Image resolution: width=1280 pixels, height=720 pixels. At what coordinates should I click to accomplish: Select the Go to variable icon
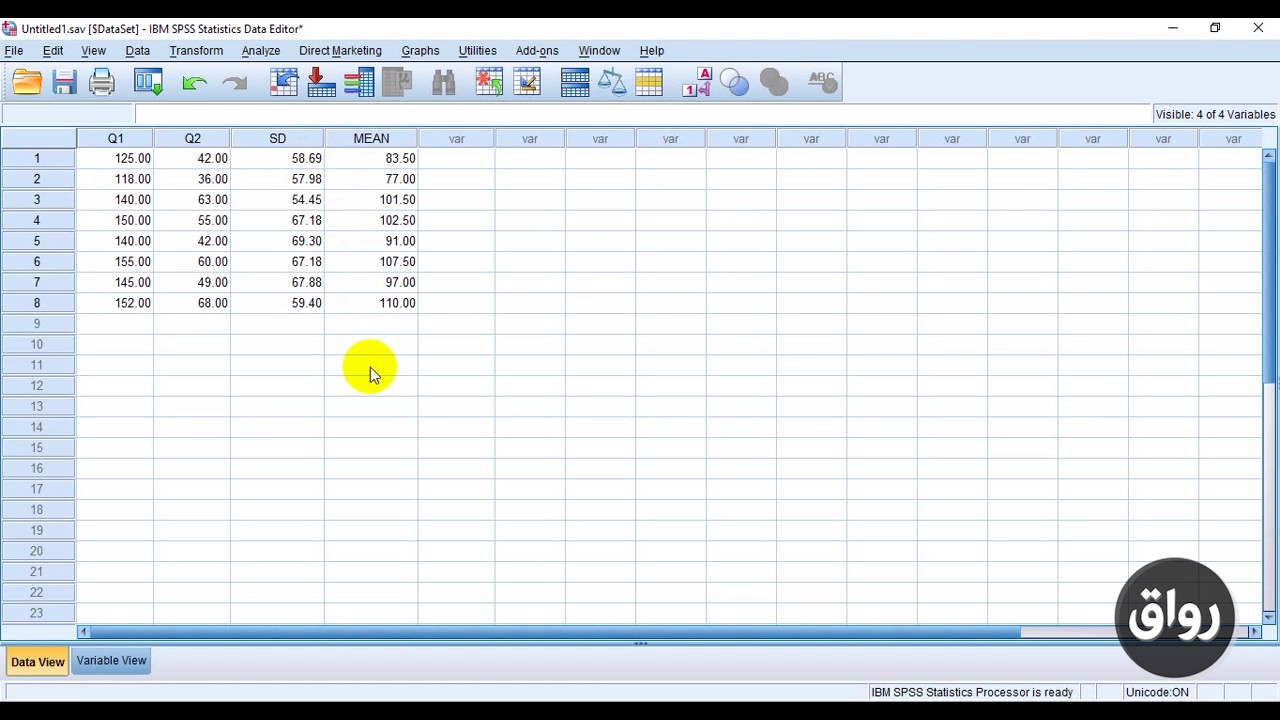pos(322,82)
